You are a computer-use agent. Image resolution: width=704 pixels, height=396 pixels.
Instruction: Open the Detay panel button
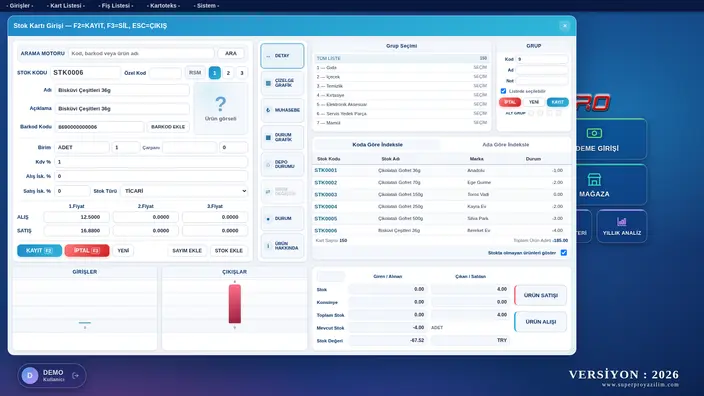282,56
